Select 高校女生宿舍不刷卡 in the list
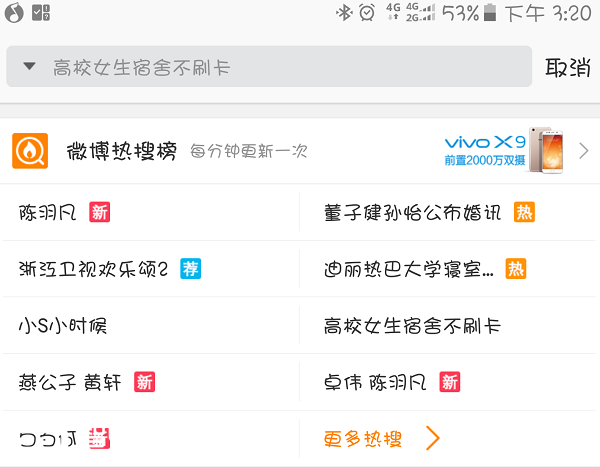This screenshot has width=600, height=467. coord(412,326)
